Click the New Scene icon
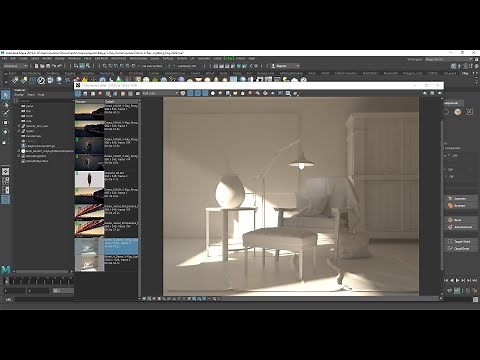 tap(37, 66)
